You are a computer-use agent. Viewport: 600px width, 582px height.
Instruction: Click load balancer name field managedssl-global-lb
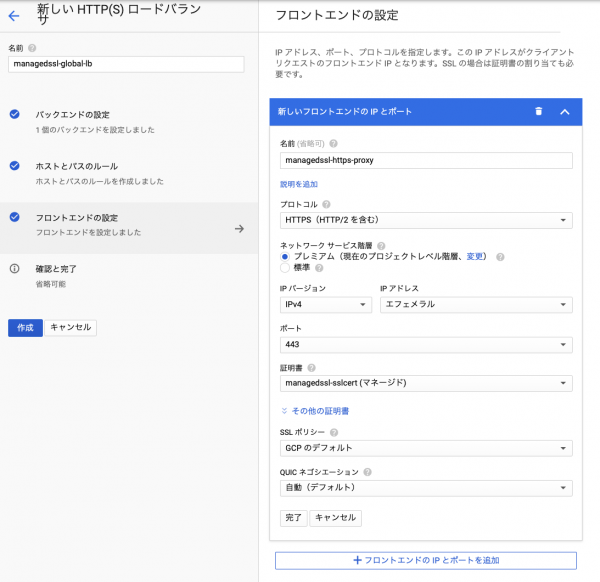click(x=126, y=64)
